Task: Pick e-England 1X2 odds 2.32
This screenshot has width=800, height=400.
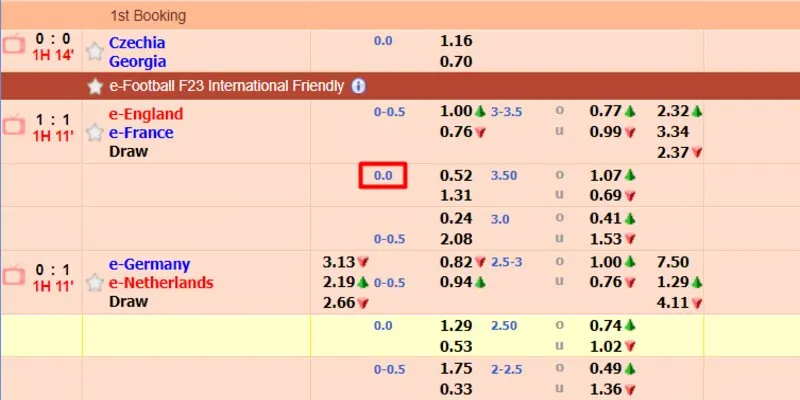Action: click(x=672, y=112)
